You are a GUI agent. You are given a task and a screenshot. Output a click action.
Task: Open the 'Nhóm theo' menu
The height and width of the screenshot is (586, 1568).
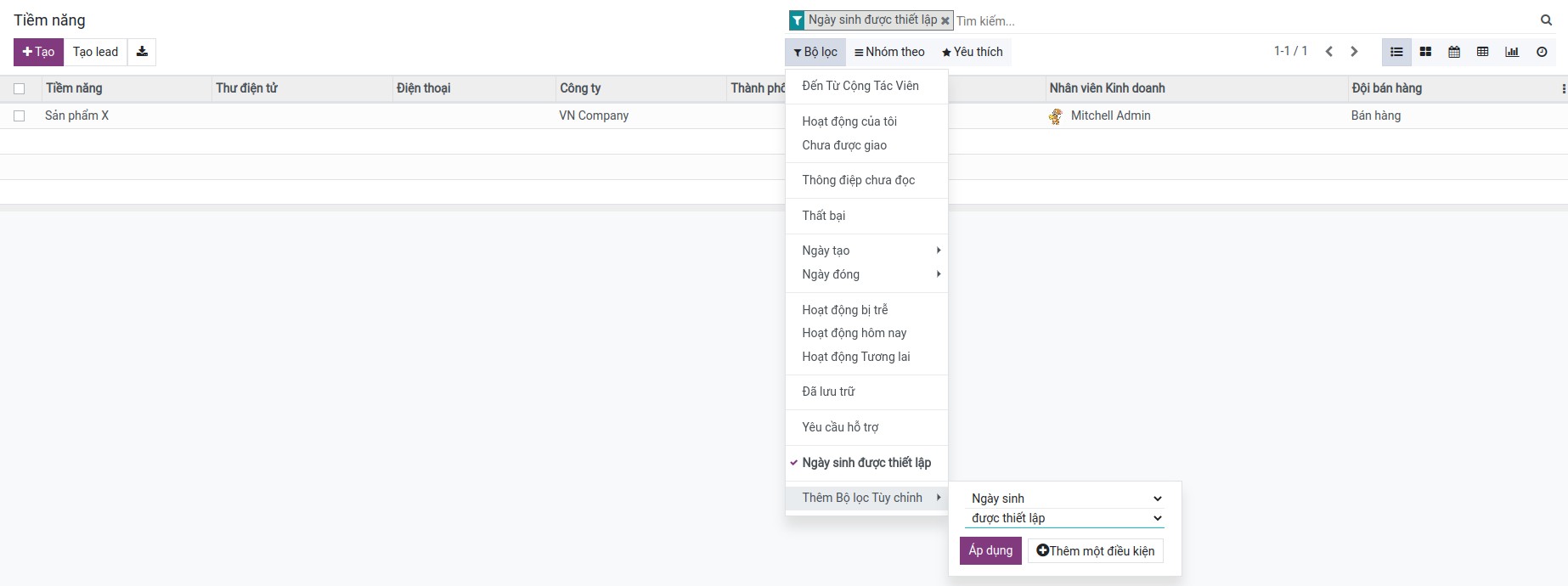point(889,52)
